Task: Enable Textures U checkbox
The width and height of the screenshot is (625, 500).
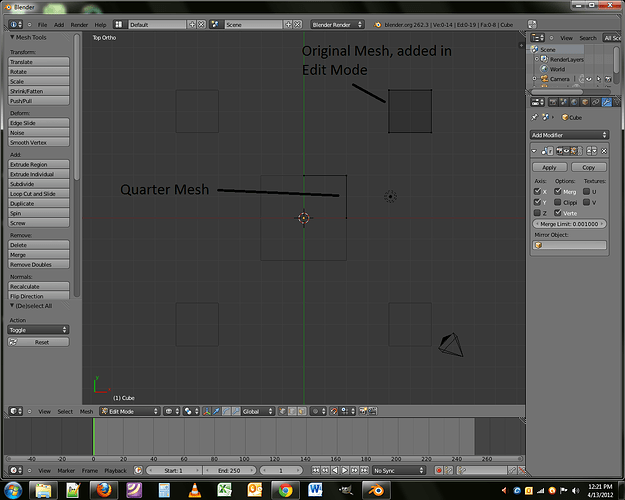Action: tap(586, 191)
